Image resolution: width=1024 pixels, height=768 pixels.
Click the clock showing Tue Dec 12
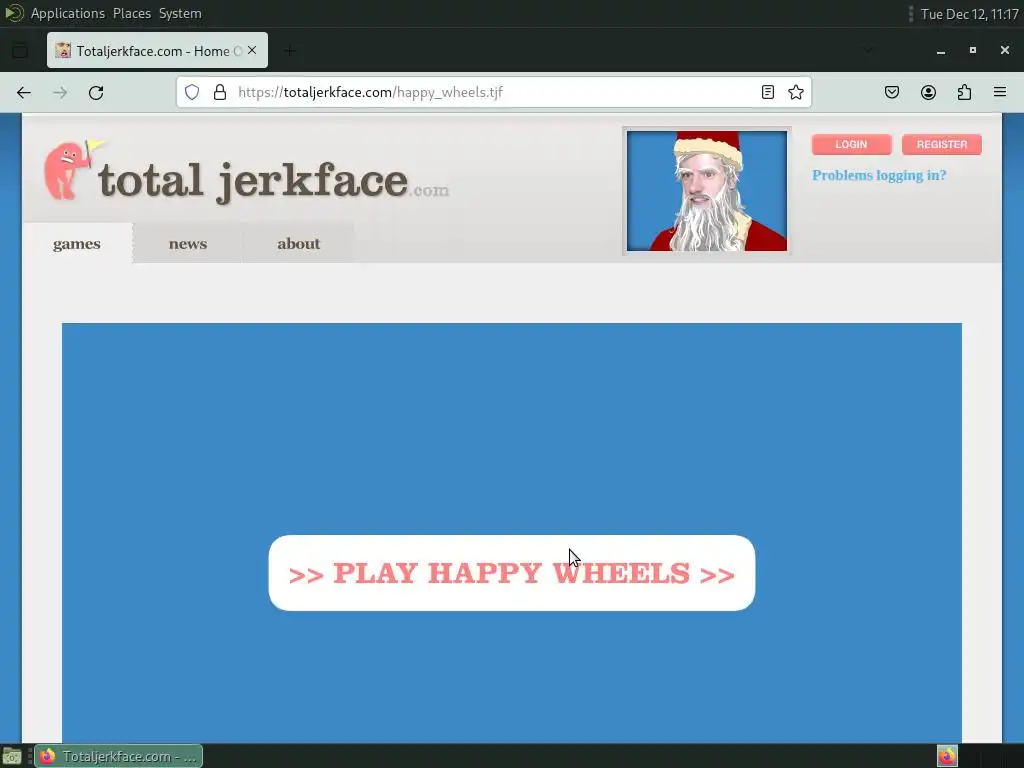[x=969, y=14]
